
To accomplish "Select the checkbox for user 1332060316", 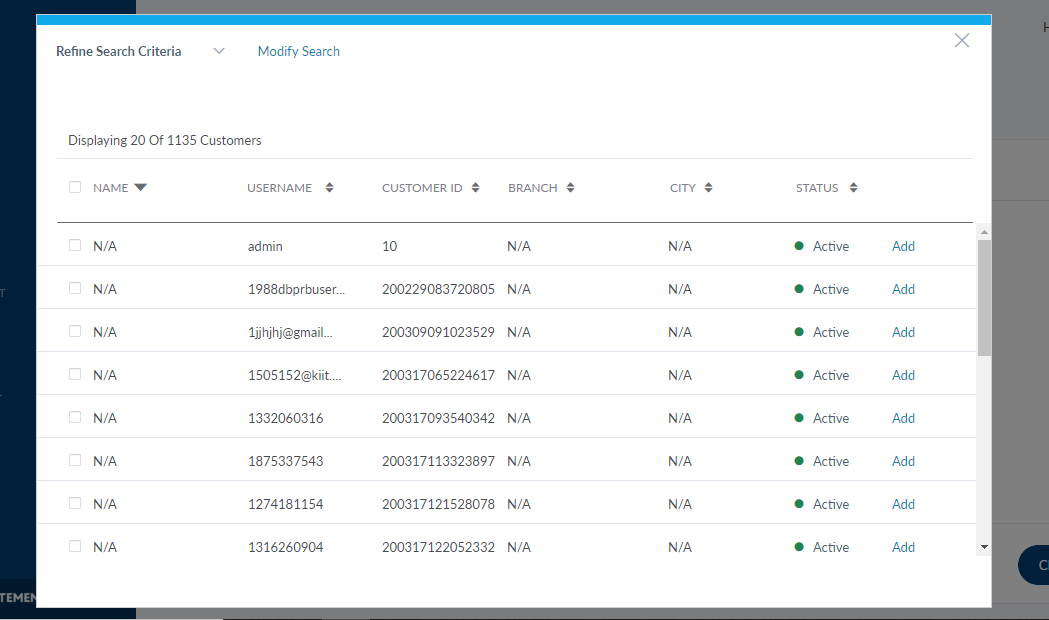I will pos(75,417).
